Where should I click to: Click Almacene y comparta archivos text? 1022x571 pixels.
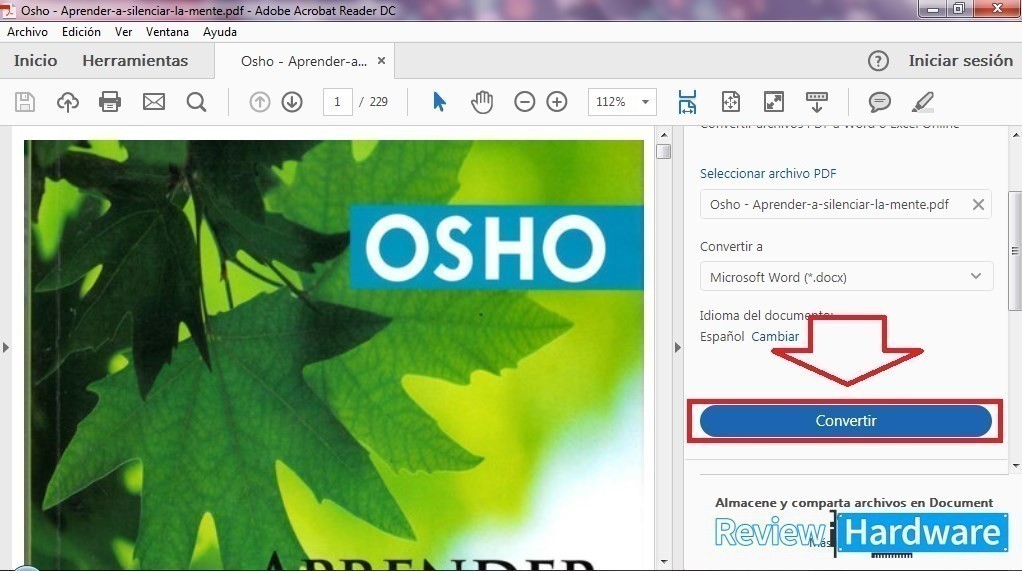pyautogui.click(x=854, y=503)
